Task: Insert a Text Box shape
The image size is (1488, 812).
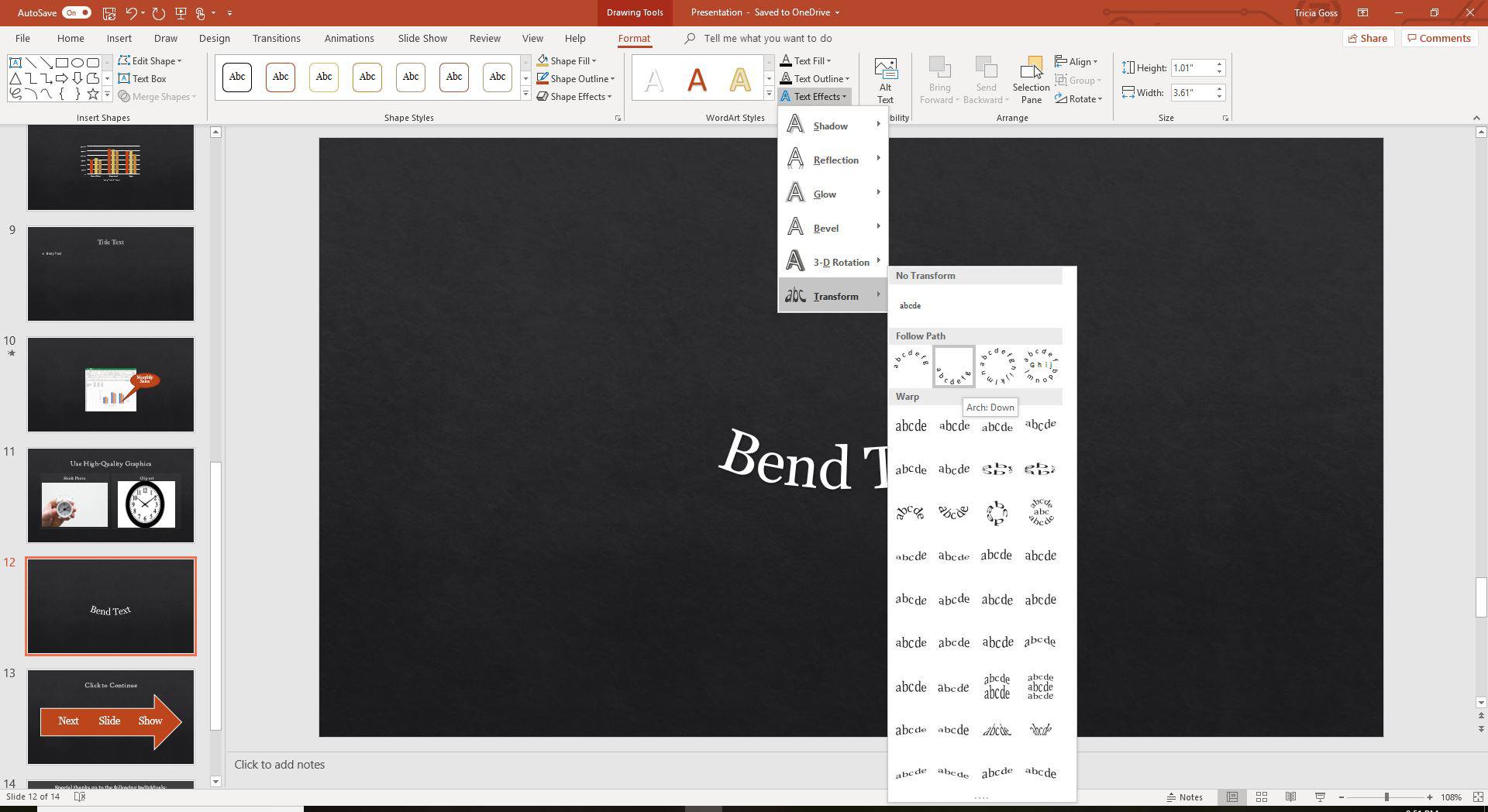Action: pos(142,78)
